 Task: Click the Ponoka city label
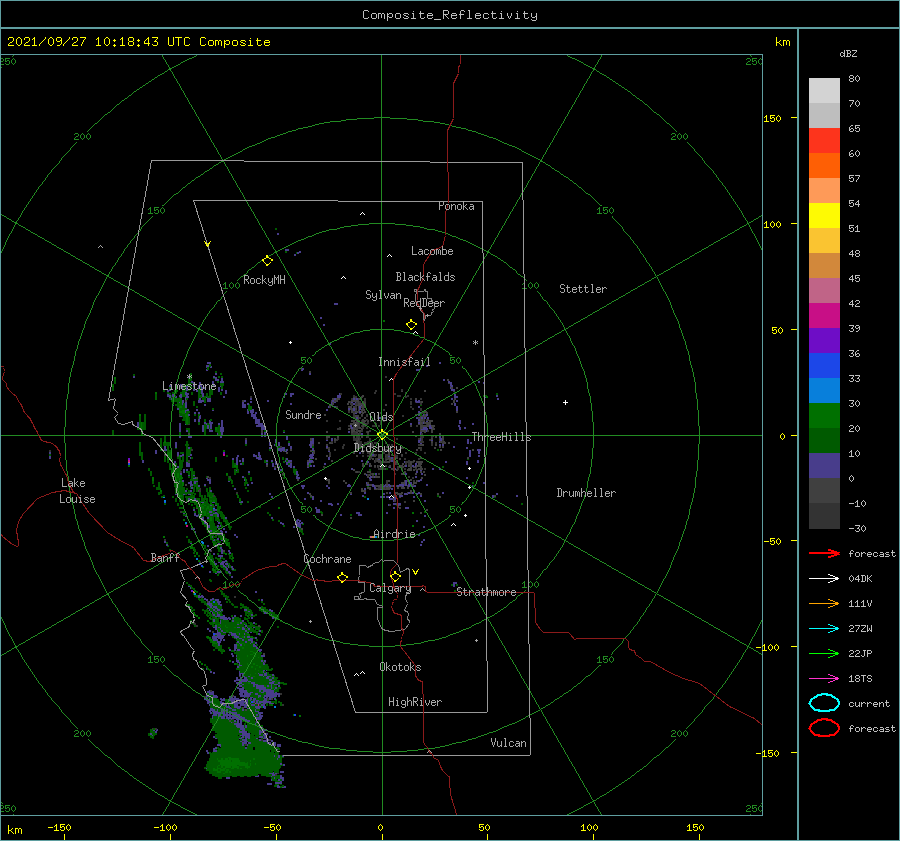456,206
